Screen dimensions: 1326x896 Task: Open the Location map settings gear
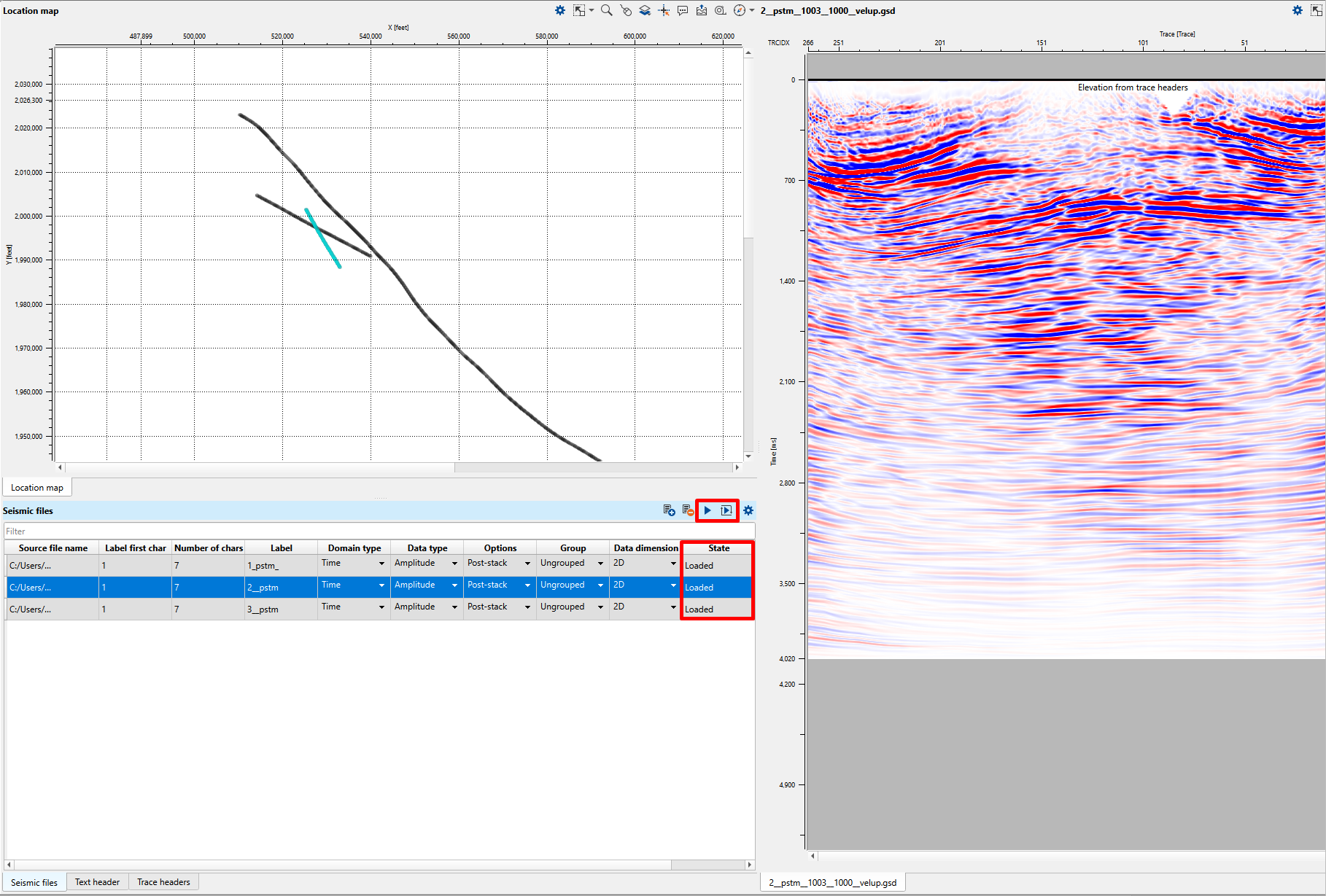(x=560, y=10)
